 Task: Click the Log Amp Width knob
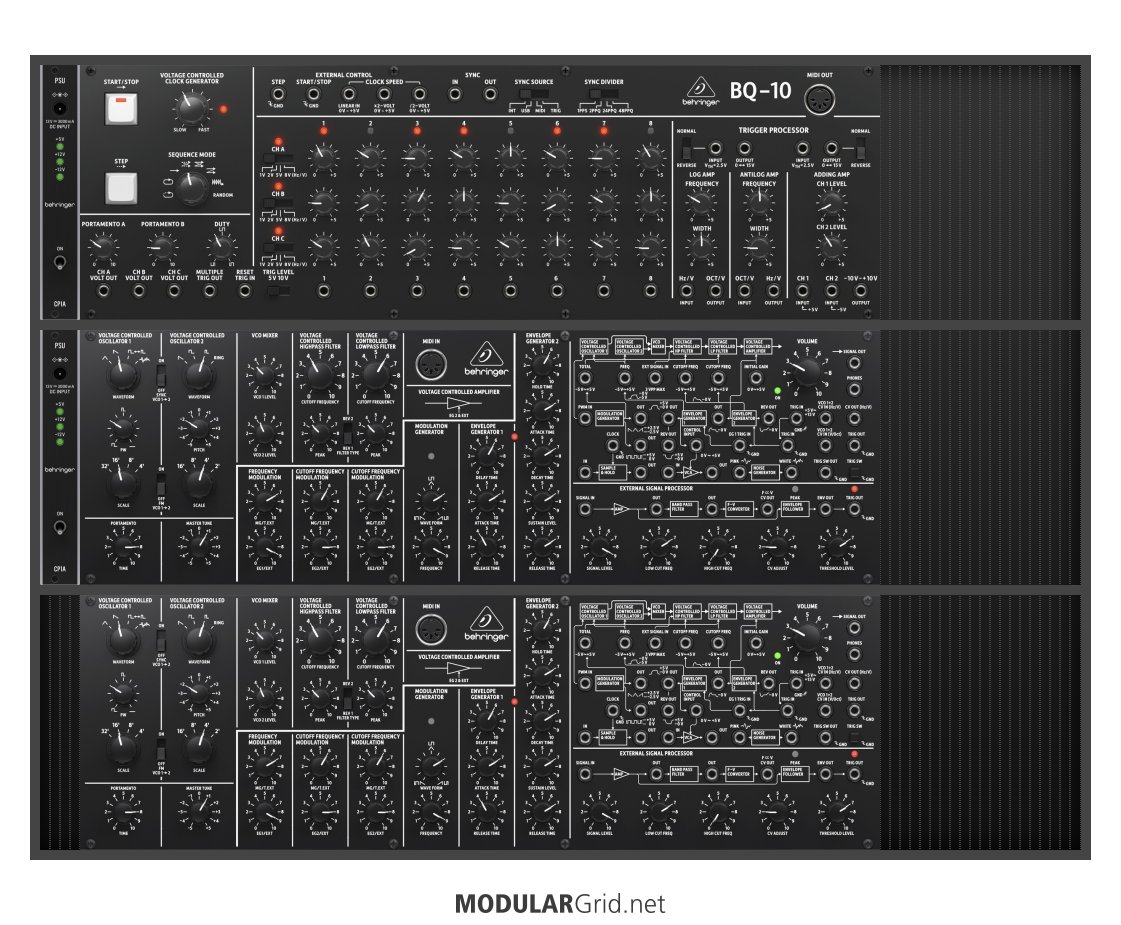(701, 247)
